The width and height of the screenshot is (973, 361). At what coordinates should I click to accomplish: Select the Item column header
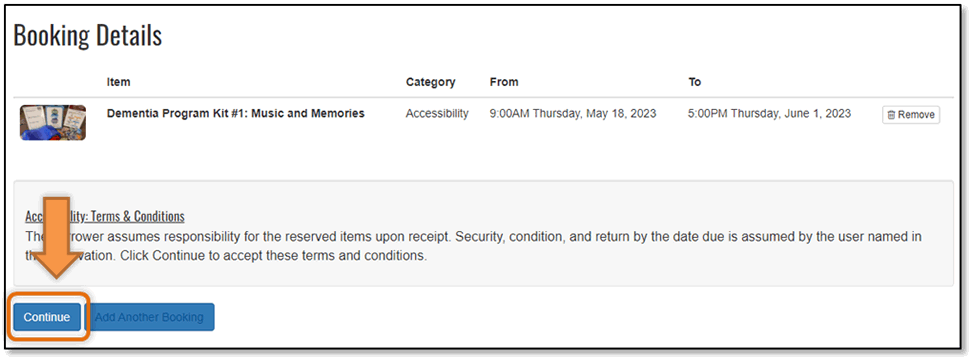point(119,82)
